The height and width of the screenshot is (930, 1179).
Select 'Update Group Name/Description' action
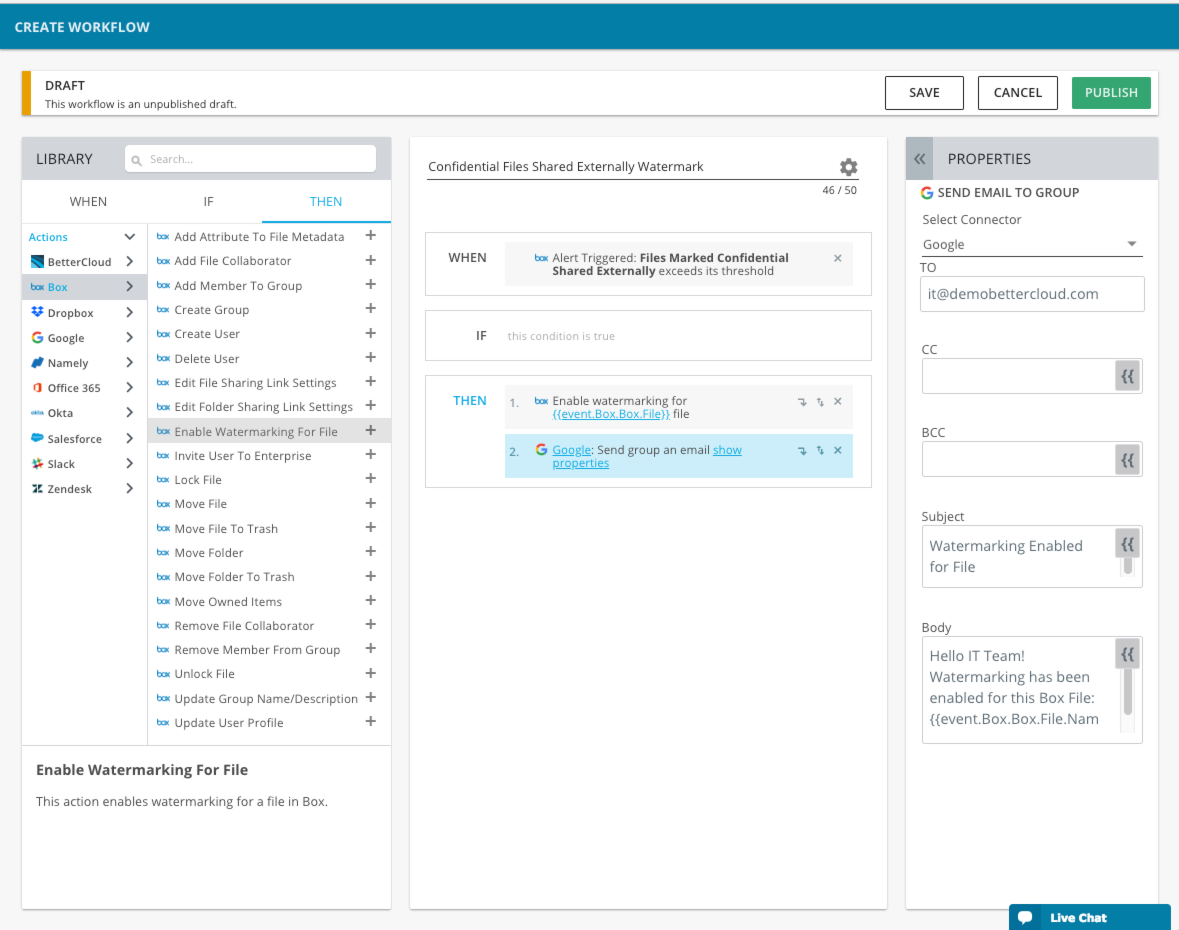coord(265,698)
